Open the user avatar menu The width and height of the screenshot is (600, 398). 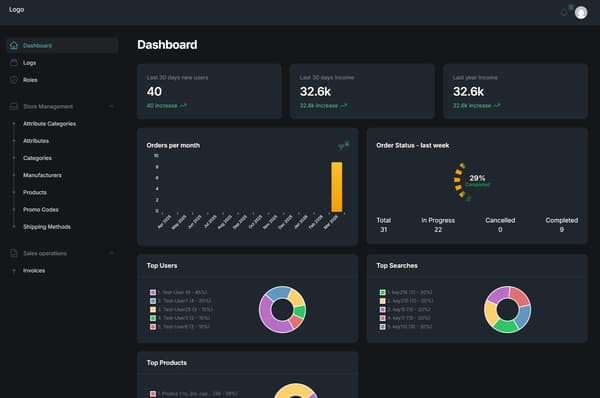[581, 13]
